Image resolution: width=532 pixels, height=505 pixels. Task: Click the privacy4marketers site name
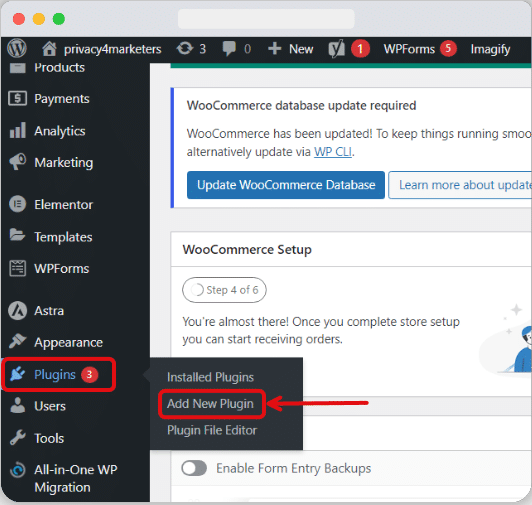point(113,49)
